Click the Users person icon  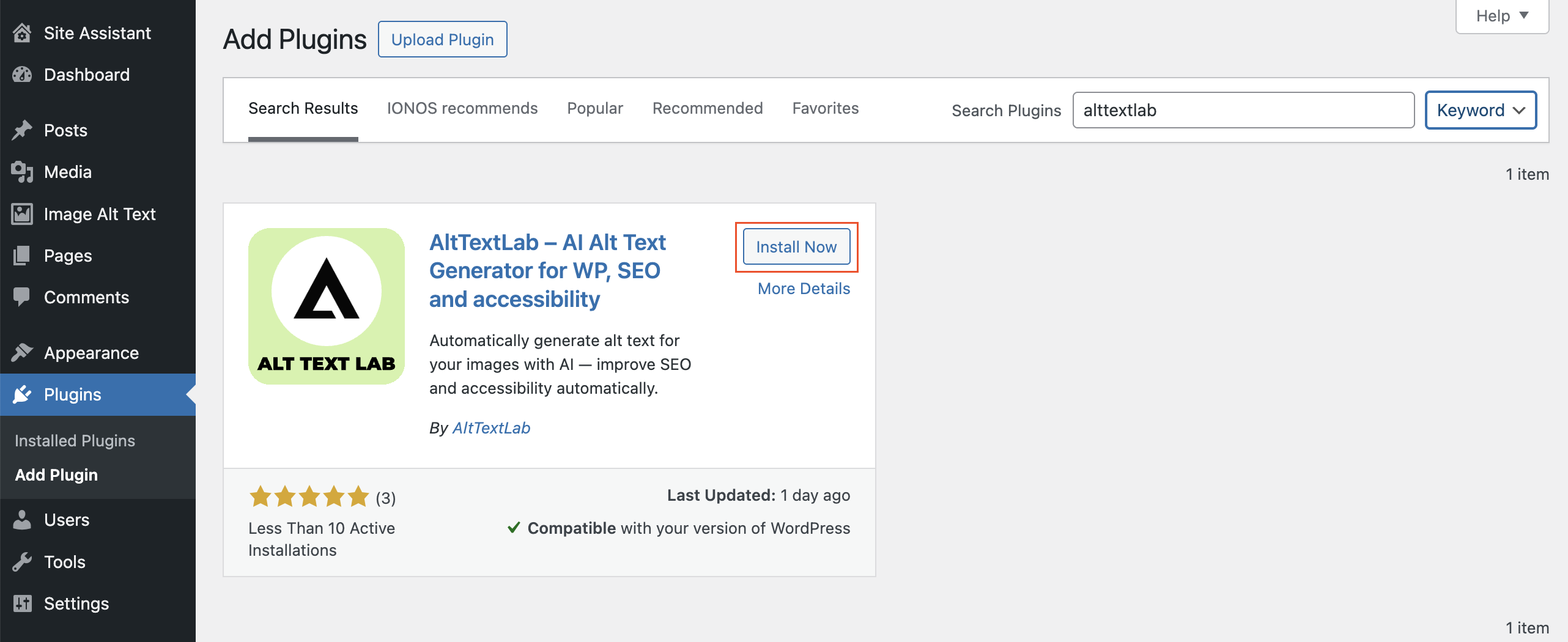pos(22,520)
